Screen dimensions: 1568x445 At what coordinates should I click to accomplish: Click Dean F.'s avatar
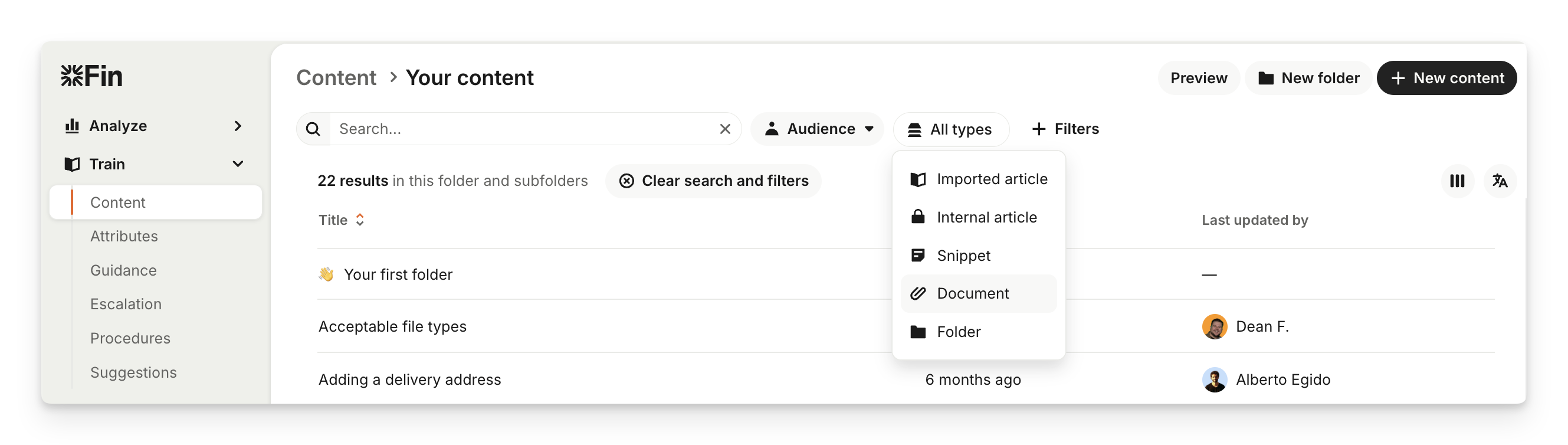tap(1213, 327)
